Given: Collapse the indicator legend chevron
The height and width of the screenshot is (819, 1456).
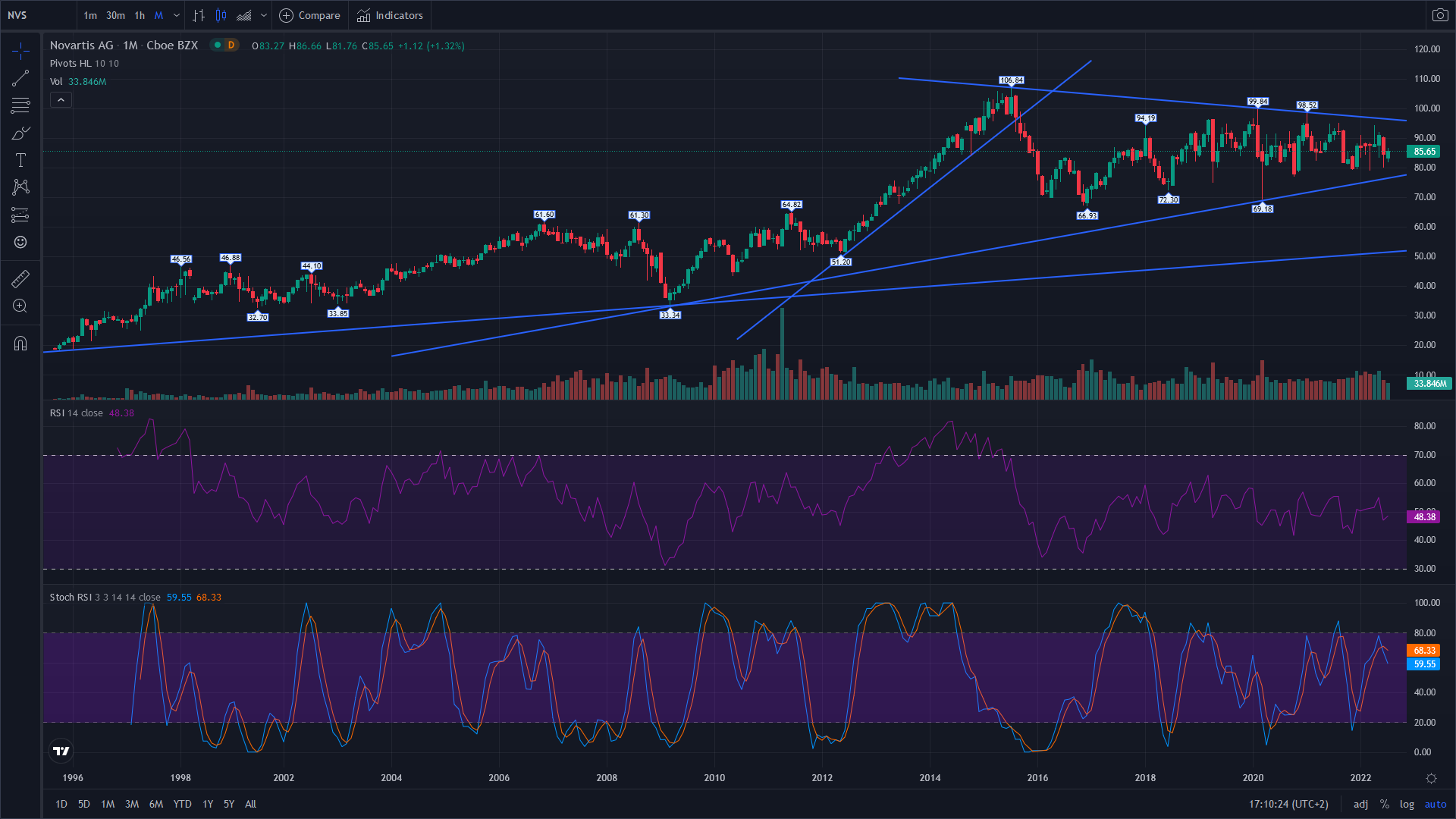Looking at the screenshot, I should (61, 99).
